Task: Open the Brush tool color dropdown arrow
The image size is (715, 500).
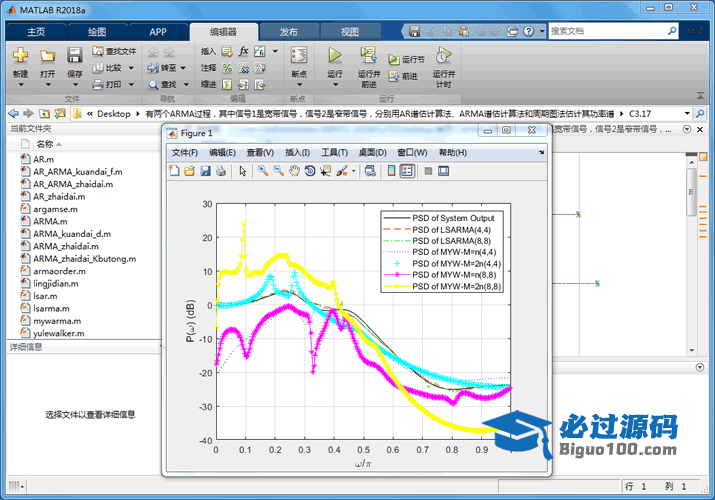Action: 353,171
